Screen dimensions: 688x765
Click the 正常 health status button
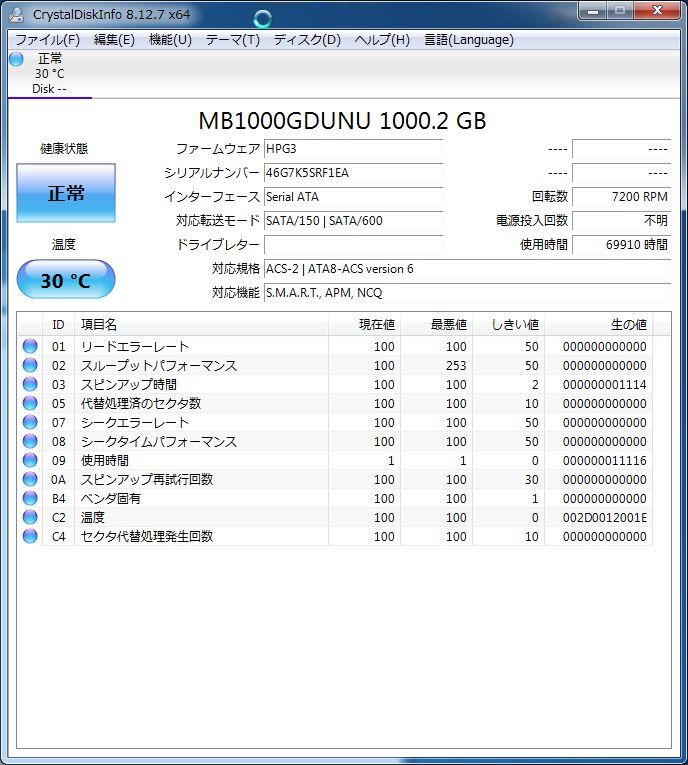coord(66,193)
